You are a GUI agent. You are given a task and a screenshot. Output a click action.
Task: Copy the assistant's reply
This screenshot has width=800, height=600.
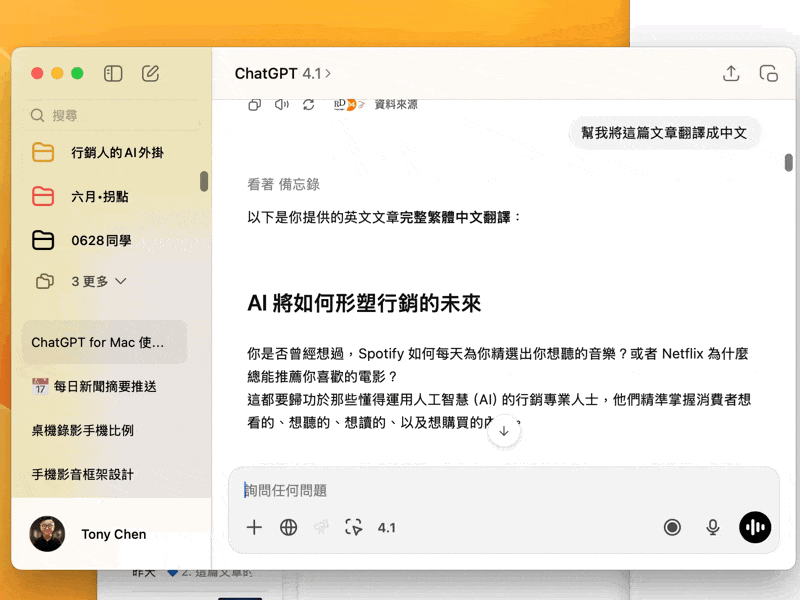coord(255,103)
